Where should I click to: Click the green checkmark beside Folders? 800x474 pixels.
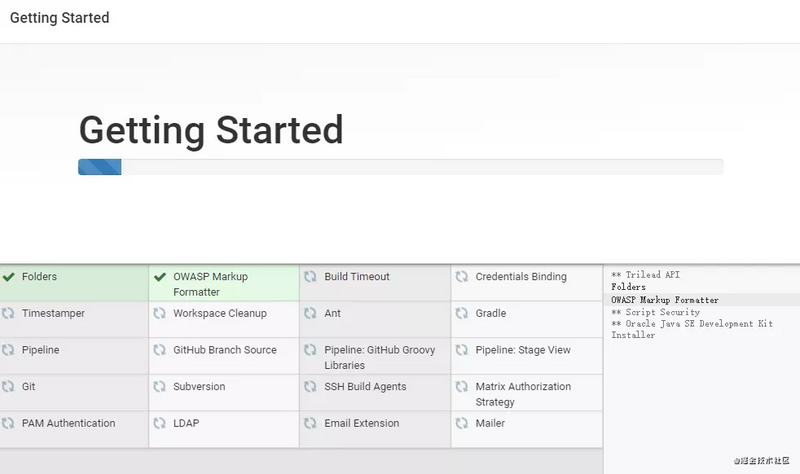point(9,277)
